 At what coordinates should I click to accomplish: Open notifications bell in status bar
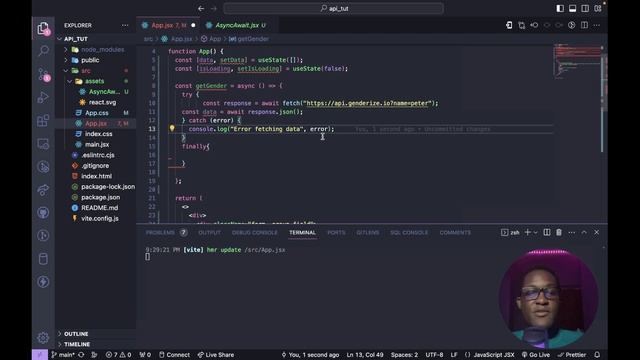[597, 355]
